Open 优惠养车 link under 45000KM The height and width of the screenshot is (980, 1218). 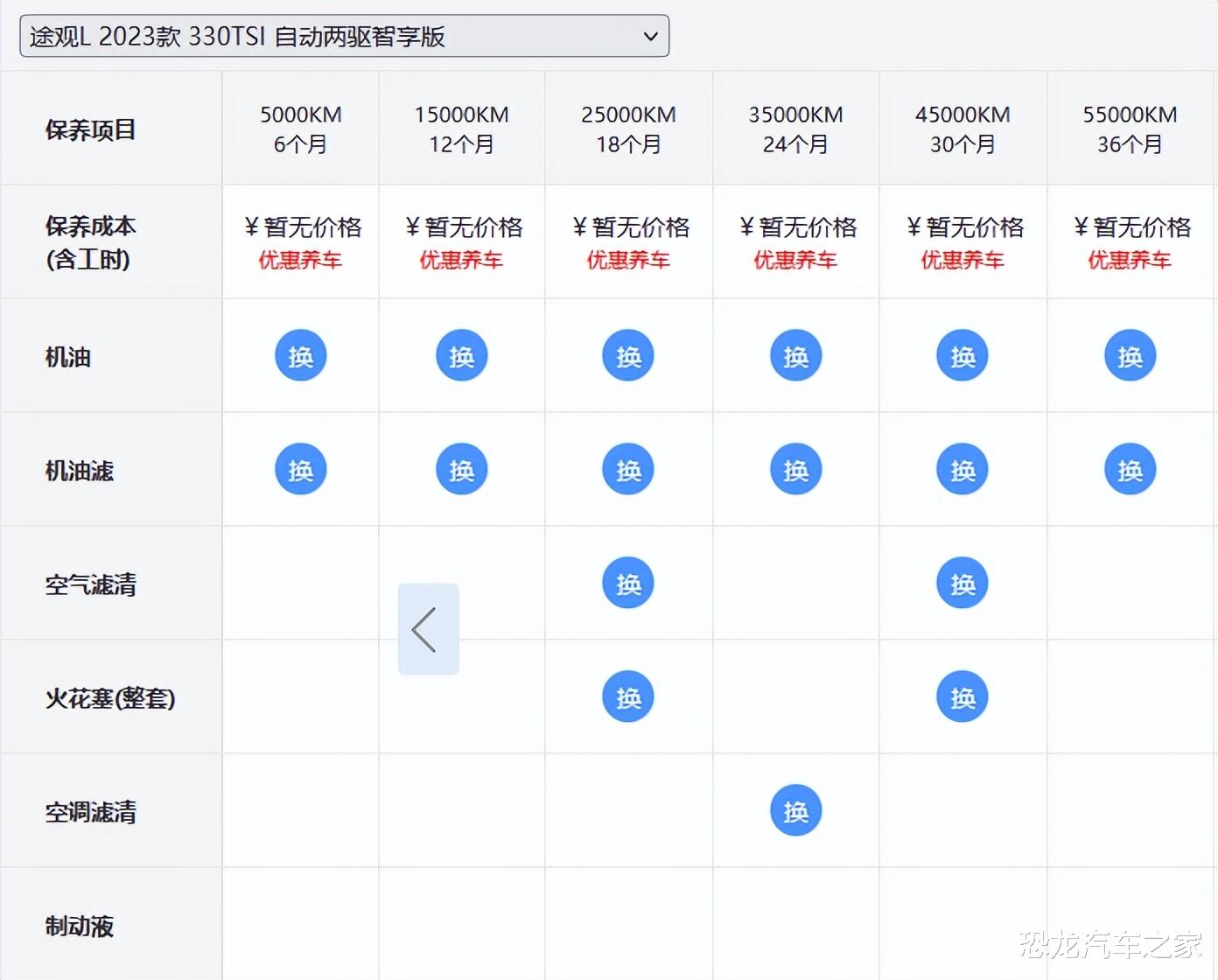click(x=962, y=260)
